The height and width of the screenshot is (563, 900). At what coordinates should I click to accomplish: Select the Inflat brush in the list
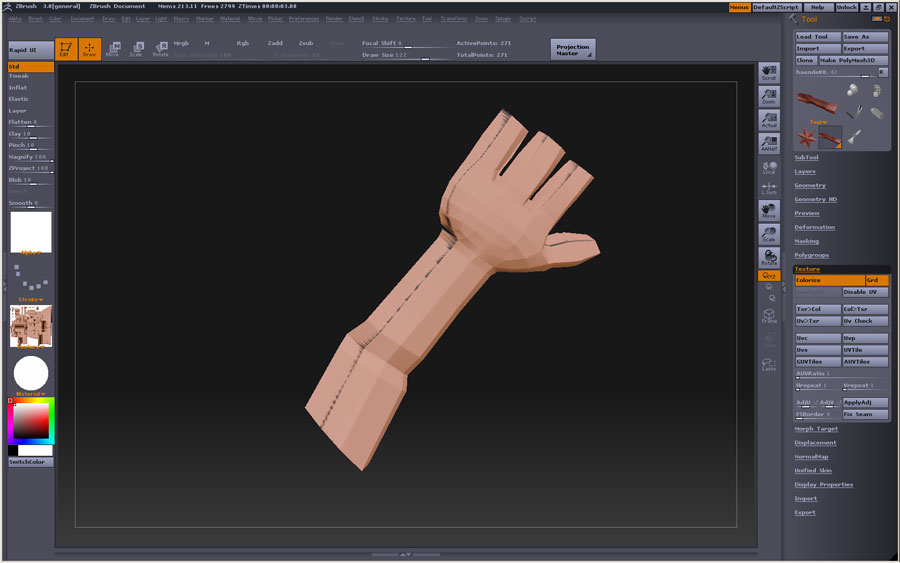click(19, 88)
